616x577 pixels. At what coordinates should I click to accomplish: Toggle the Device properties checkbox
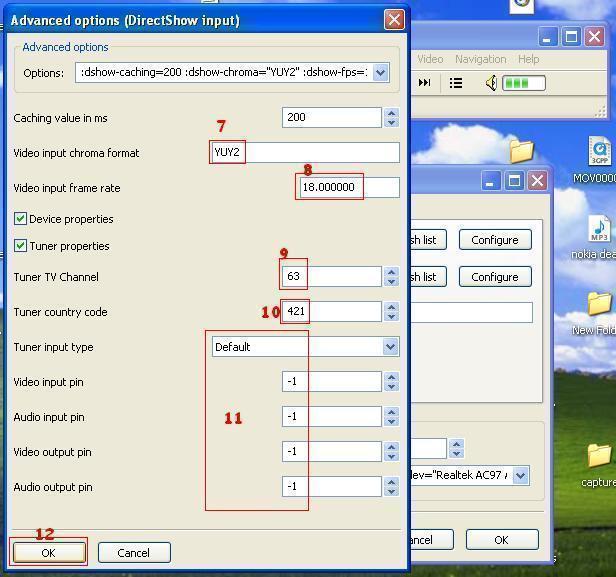pos(20,219)
